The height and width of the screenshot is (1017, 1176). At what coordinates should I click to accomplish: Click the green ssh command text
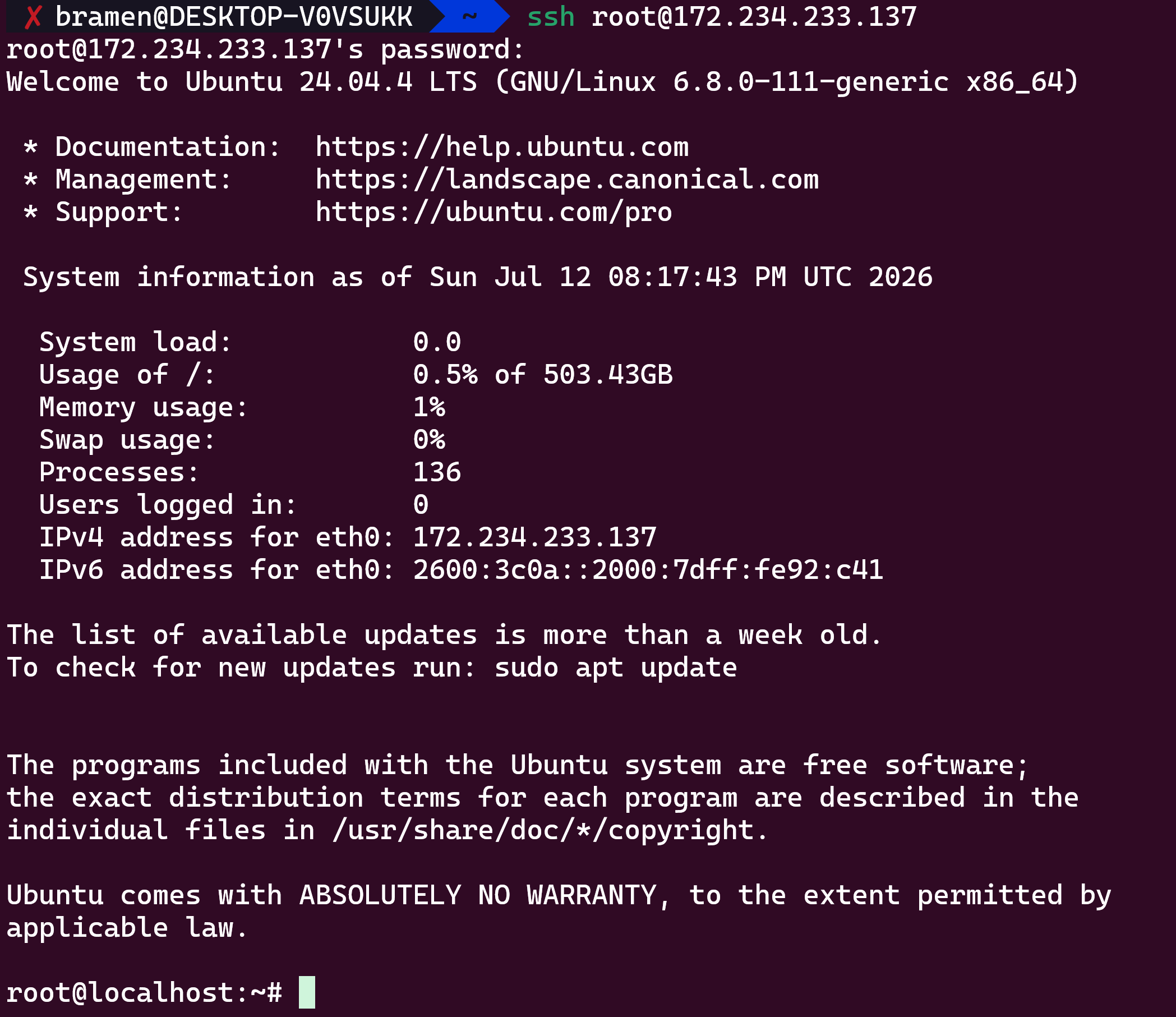click(551, 16)
